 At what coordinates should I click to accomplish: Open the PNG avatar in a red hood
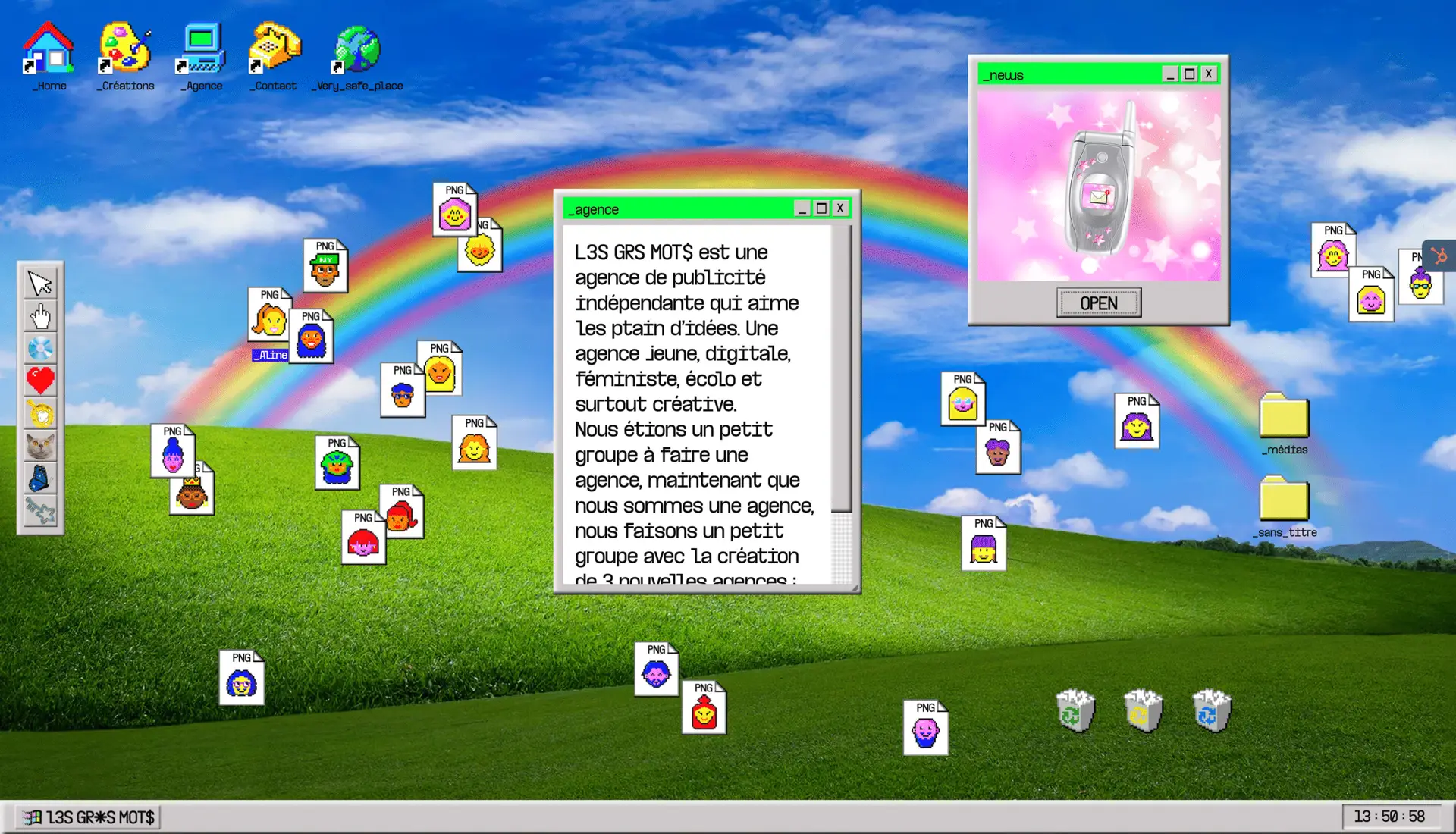point(704,707)
